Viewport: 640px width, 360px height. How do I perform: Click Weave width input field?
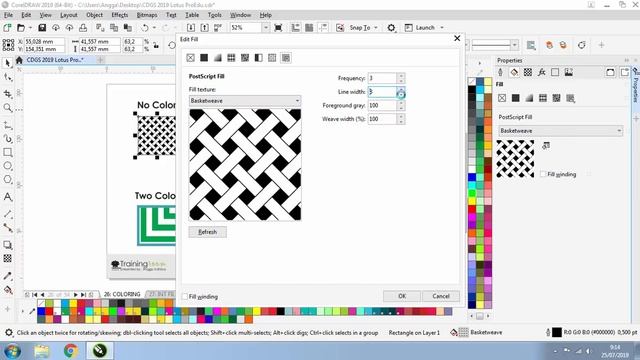(382, 119)
